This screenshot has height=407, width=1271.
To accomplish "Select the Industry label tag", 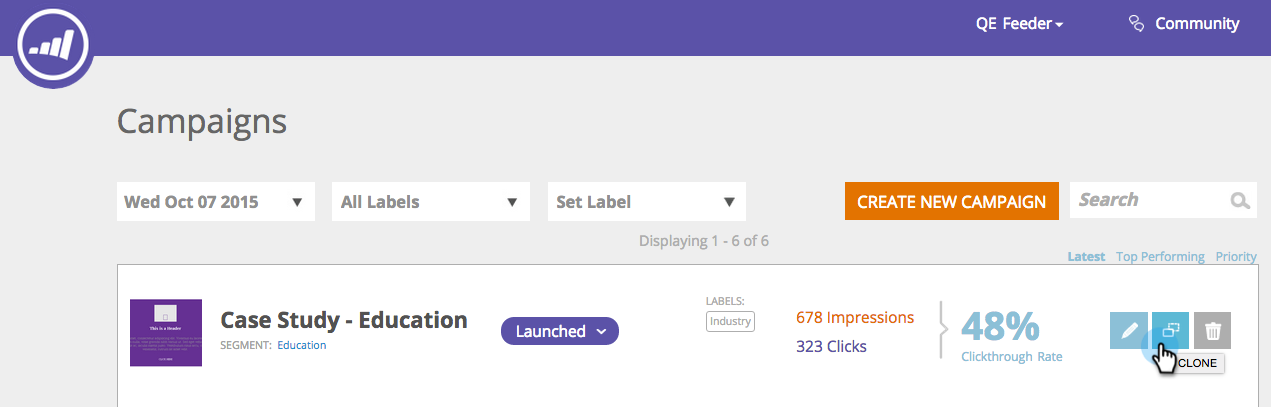I will tap(730, 321).
